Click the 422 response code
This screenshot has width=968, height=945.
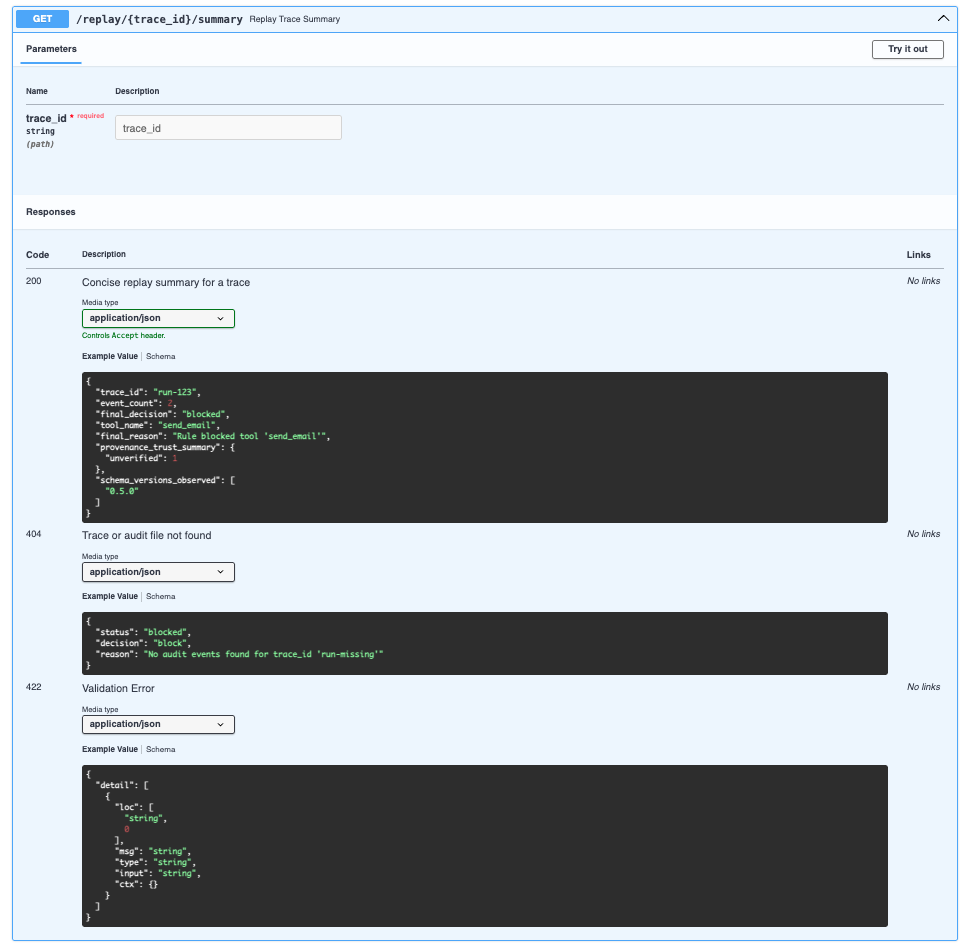(x=33, y=687)
